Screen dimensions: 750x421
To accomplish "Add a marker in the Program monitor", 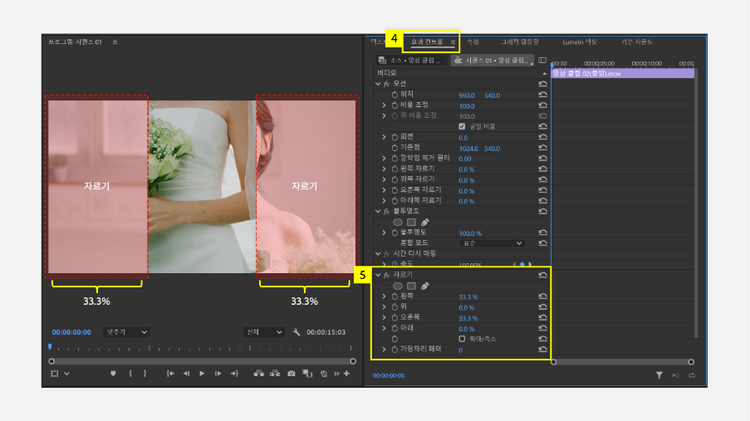I will coord(113,374).
